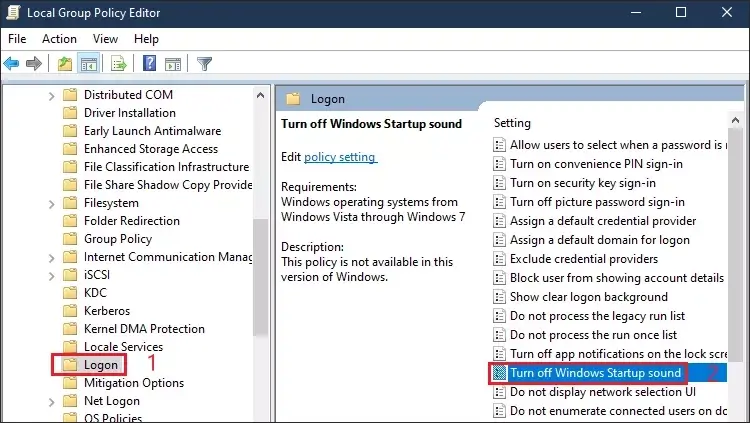Select Enhanced Storage Access folder
Image resolution: width=750 pixels, height=423 pixels.
click(151, 149)
